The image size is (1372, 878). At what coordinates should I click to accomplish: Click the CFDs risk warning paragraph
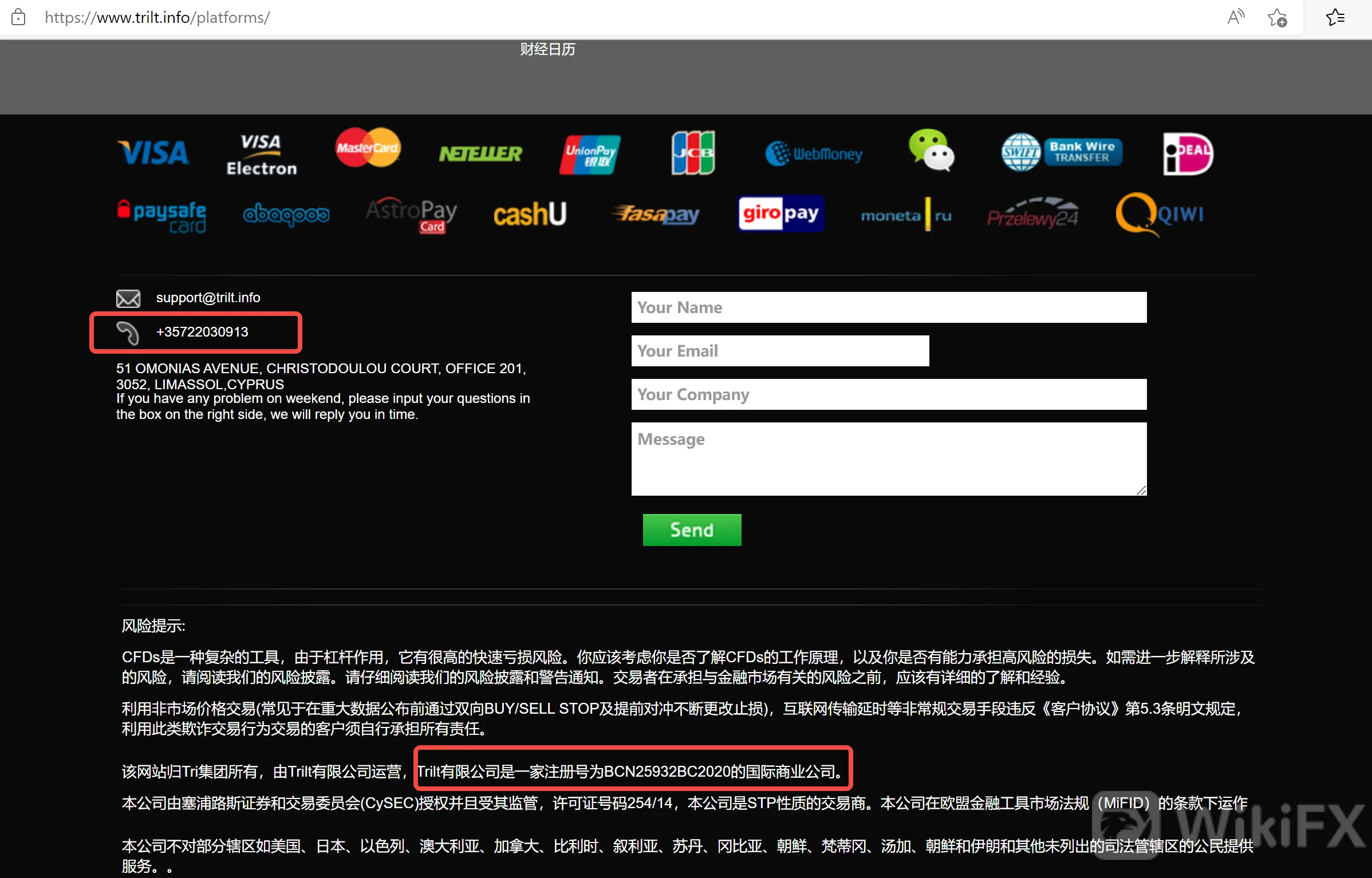[x=688, y=667]
